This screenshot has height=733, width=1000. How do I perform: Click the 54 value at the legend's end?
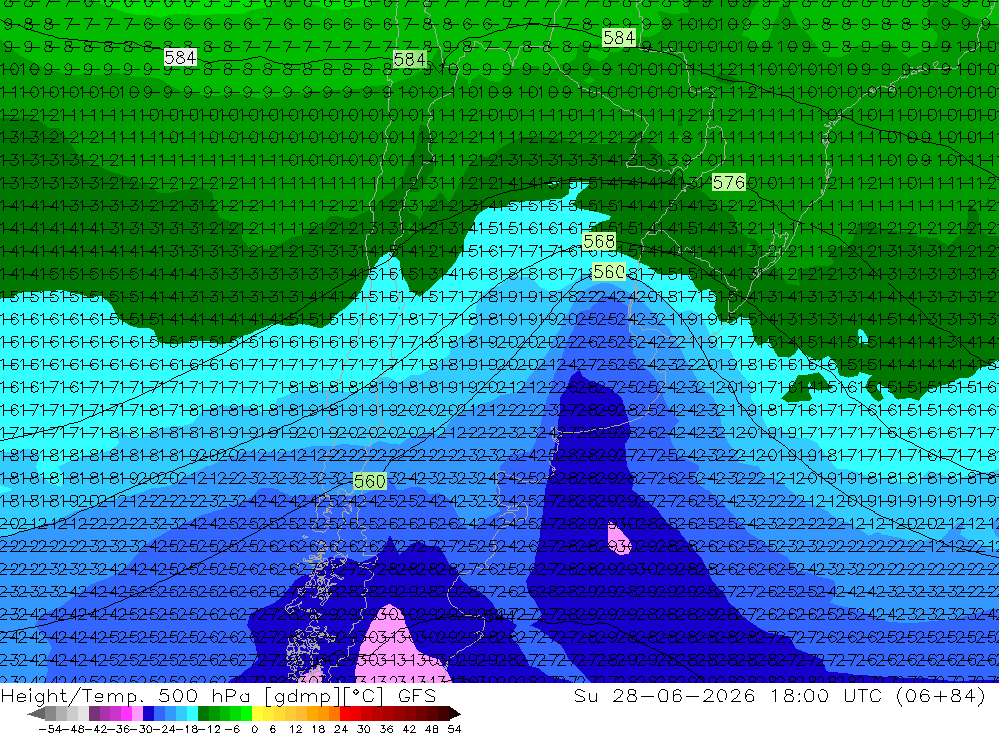click(x=454, y=729)
